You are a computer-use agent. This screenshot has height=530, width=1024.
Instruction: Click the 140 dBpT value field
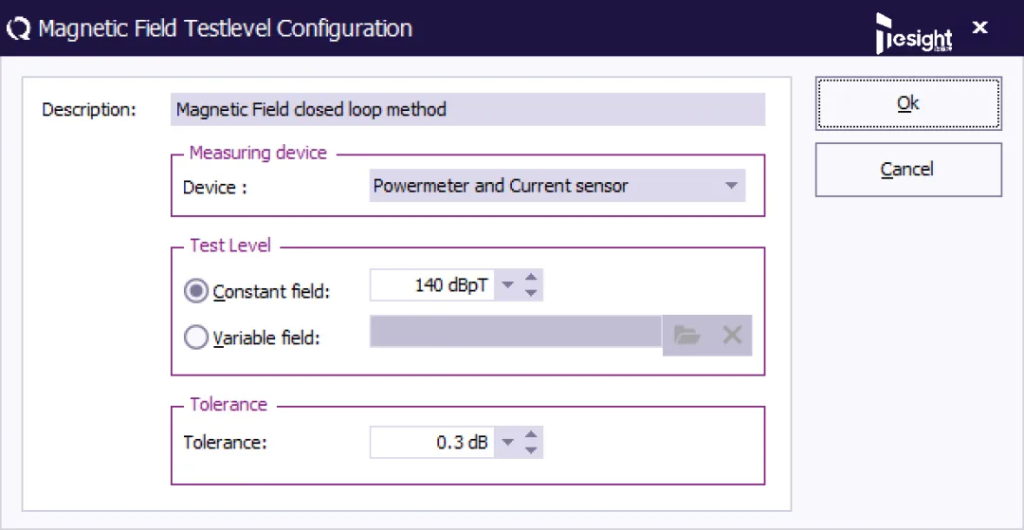point(432,285)
